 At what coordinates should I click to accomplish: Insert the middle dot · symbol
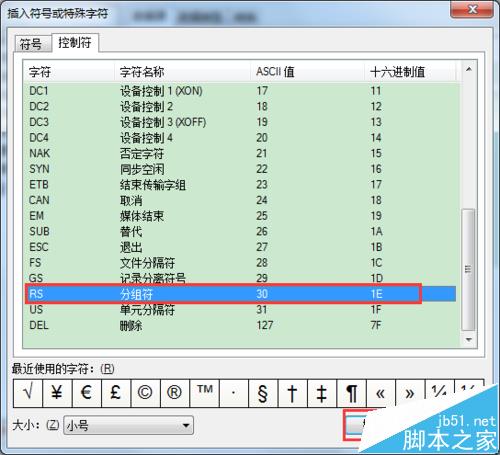pos(234,393)
